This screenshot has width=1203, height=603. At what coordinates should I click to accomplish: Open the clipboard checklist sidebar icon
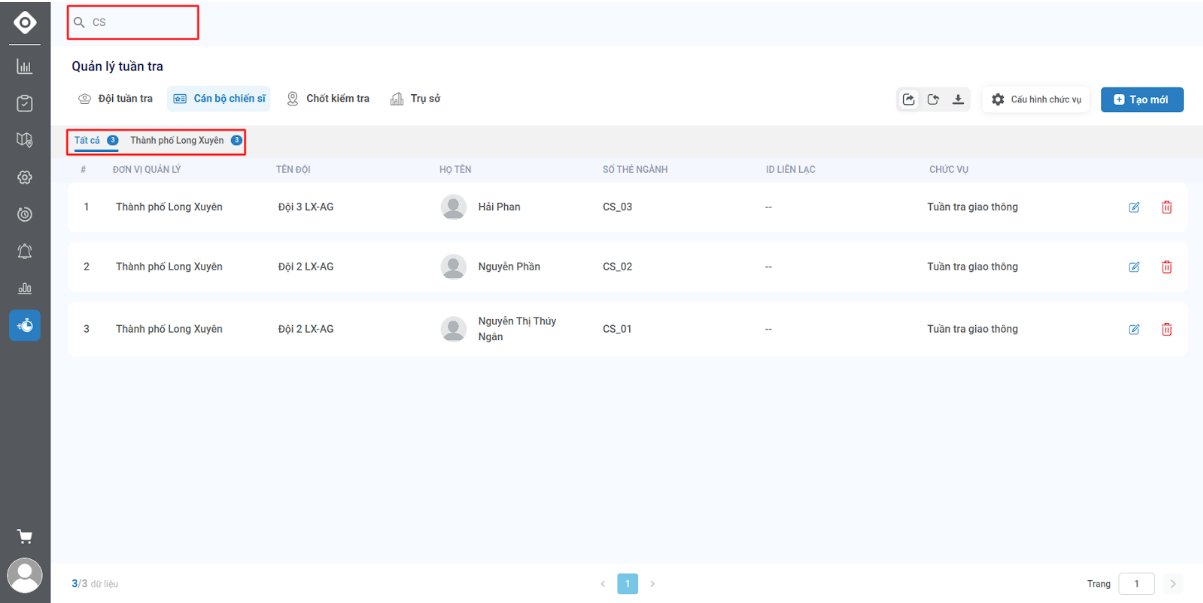click(x=25, y=103)
